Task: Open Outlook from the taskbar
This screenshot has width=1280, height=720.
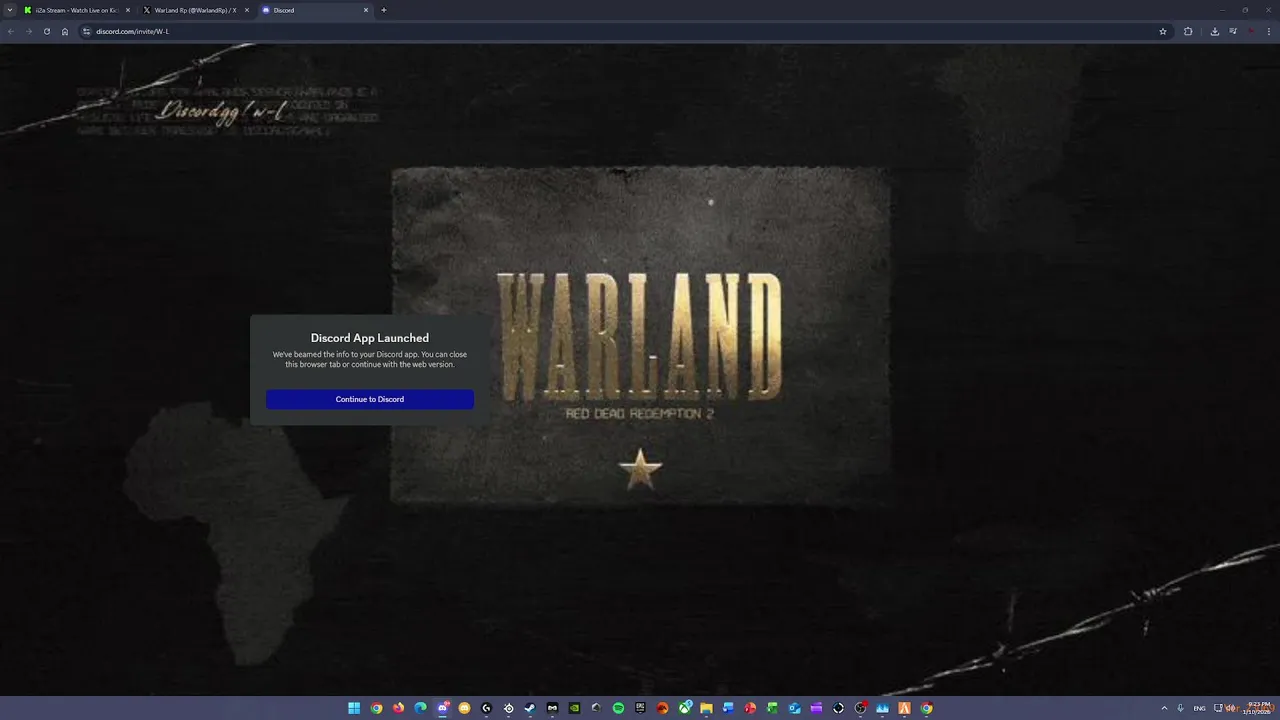Action: pyautogui.click(x=794, y=708)
